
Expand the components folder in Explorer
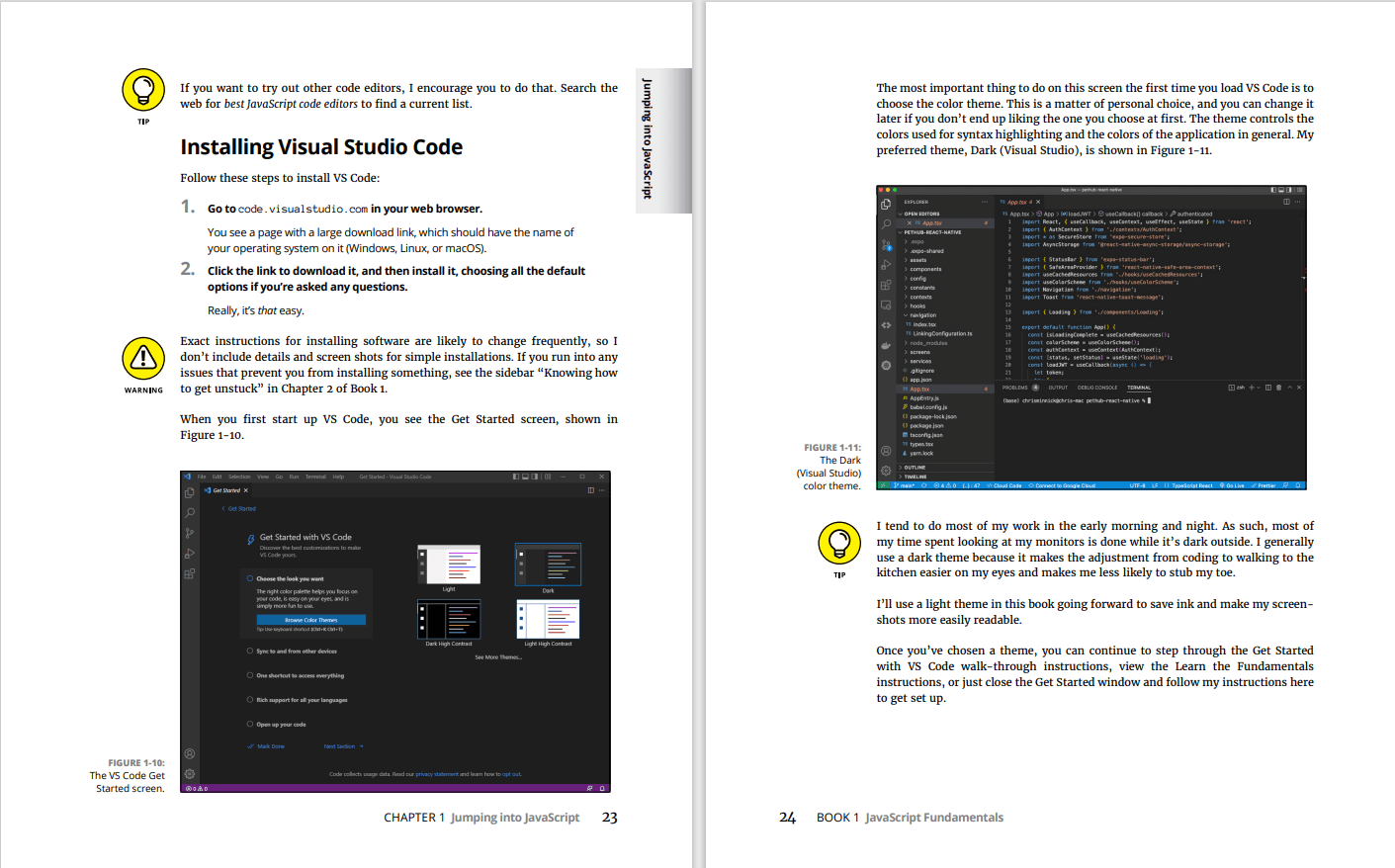click(x=925, y=269)
